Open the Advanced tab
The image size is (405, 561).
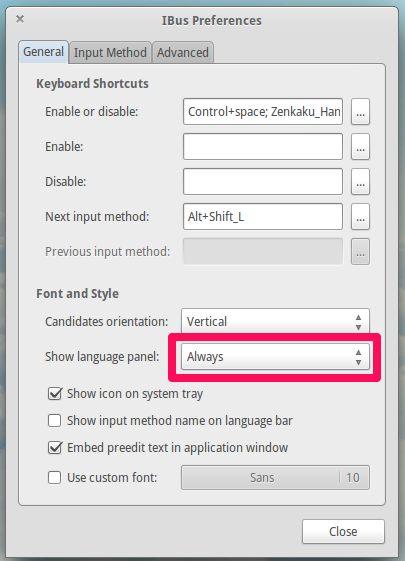tap(183, 53)
